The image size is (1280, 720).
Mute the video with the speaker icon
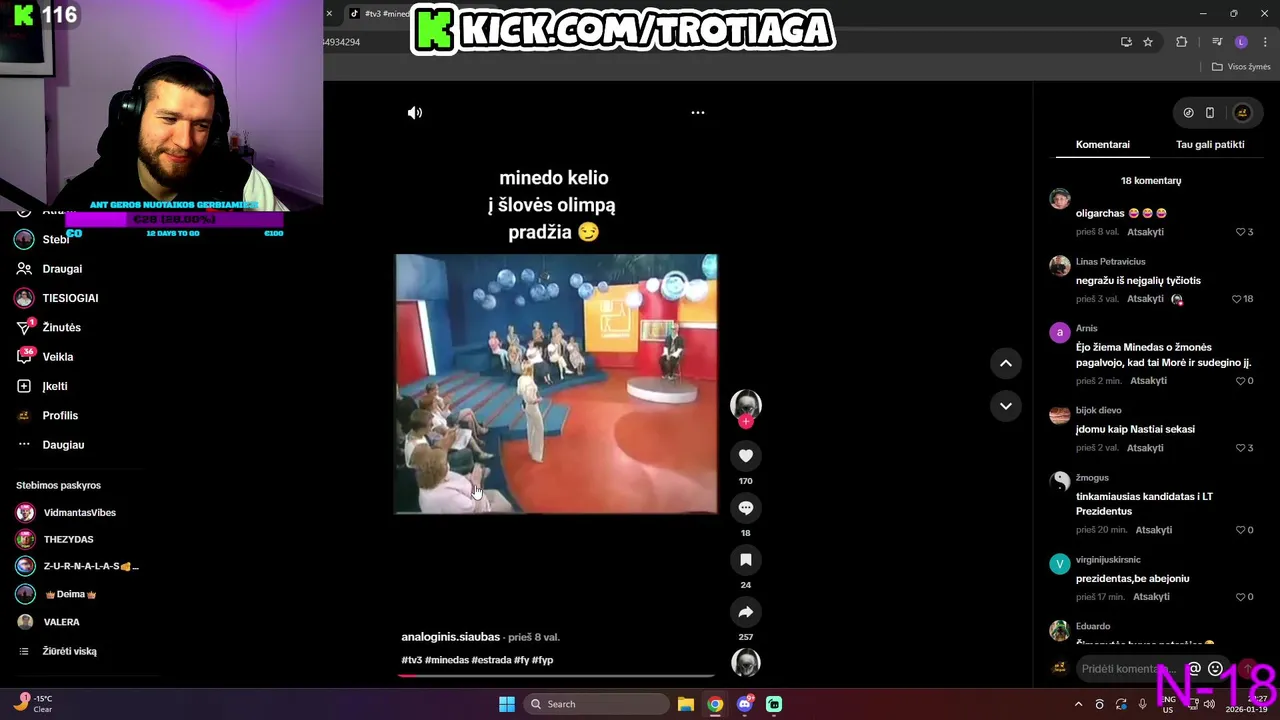(415, 113)
